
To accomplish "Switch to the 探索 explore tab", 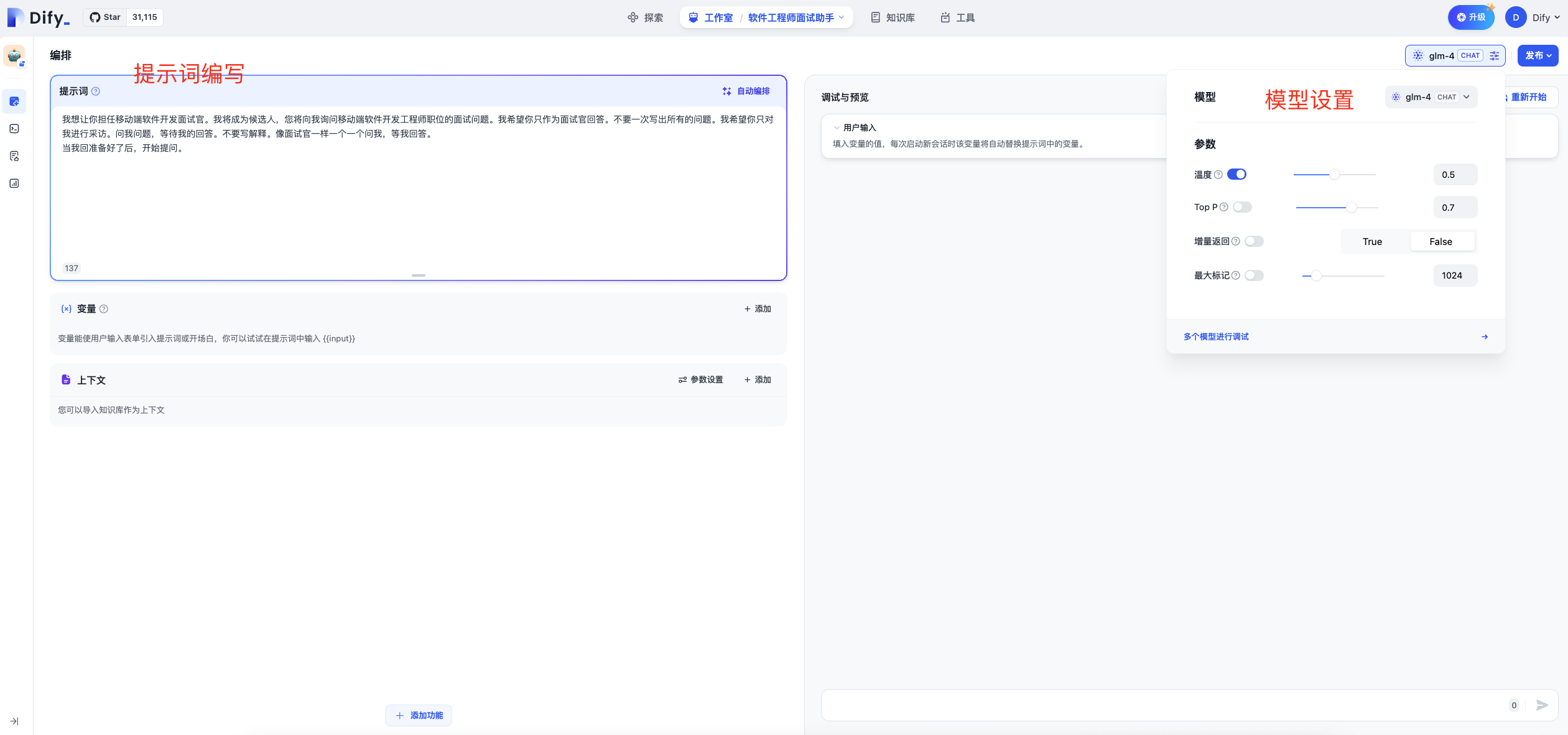I will coord(646,17).
